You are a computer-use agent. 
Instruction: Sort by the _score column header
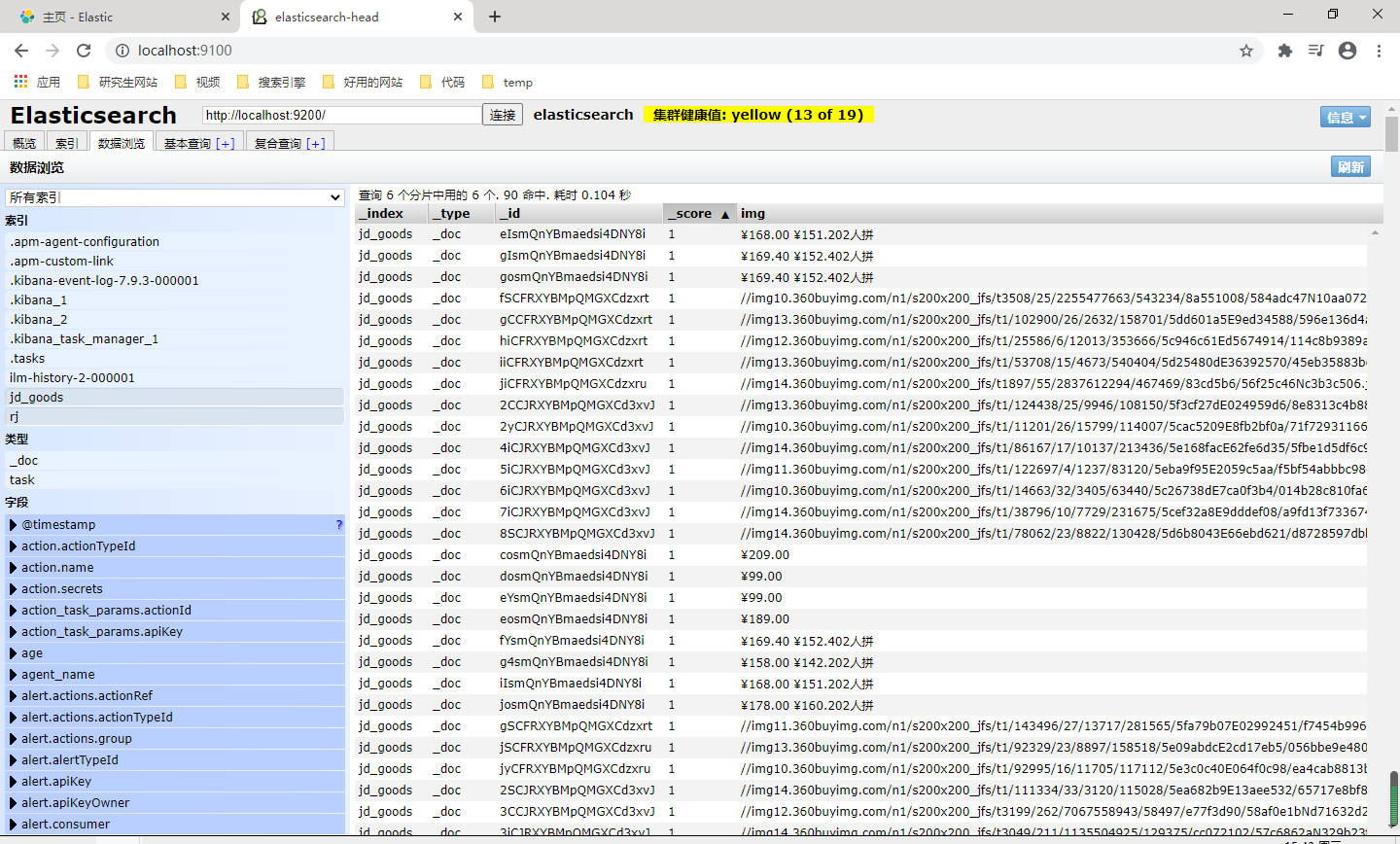tap(699, 214)
